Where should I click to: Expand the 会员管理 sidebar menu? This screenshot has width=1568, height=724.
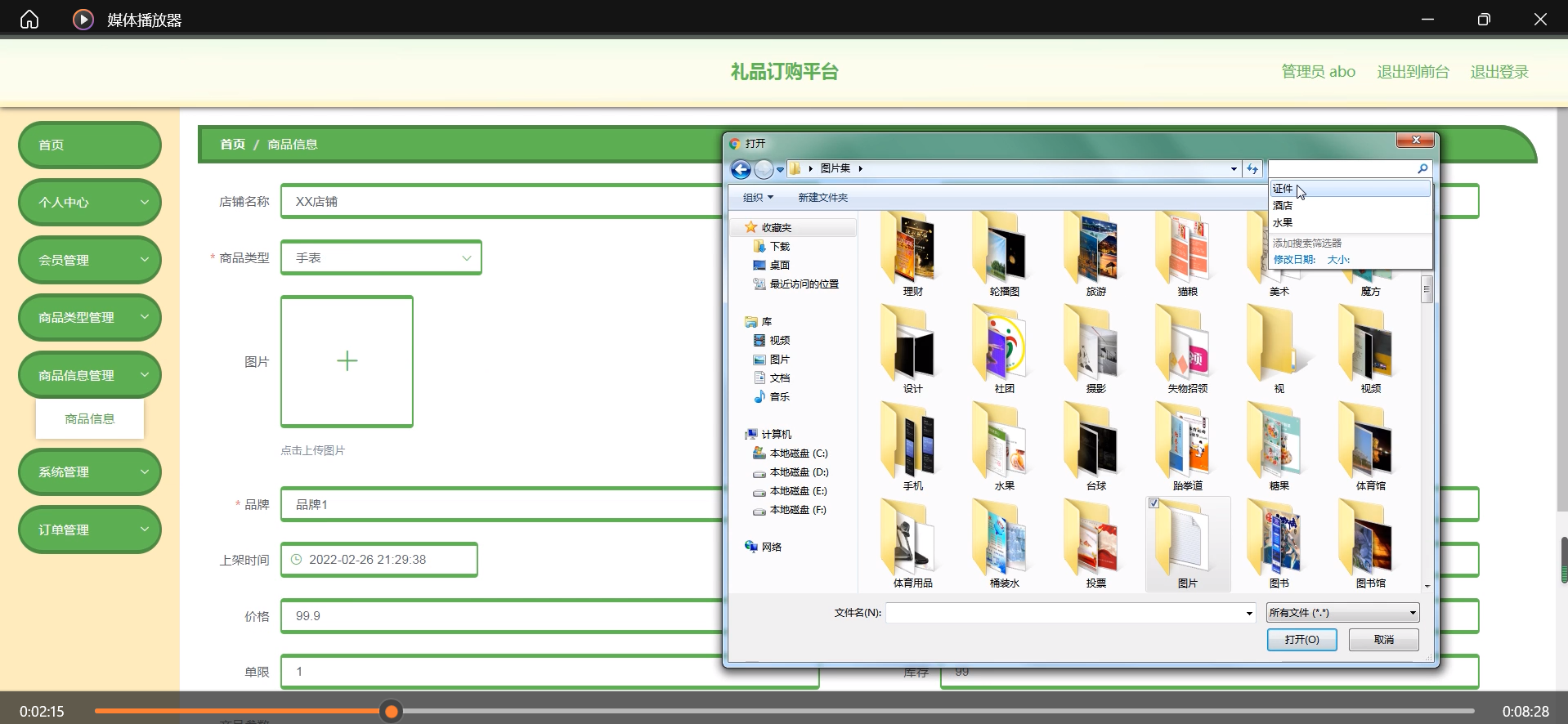[x=90, y=260]
